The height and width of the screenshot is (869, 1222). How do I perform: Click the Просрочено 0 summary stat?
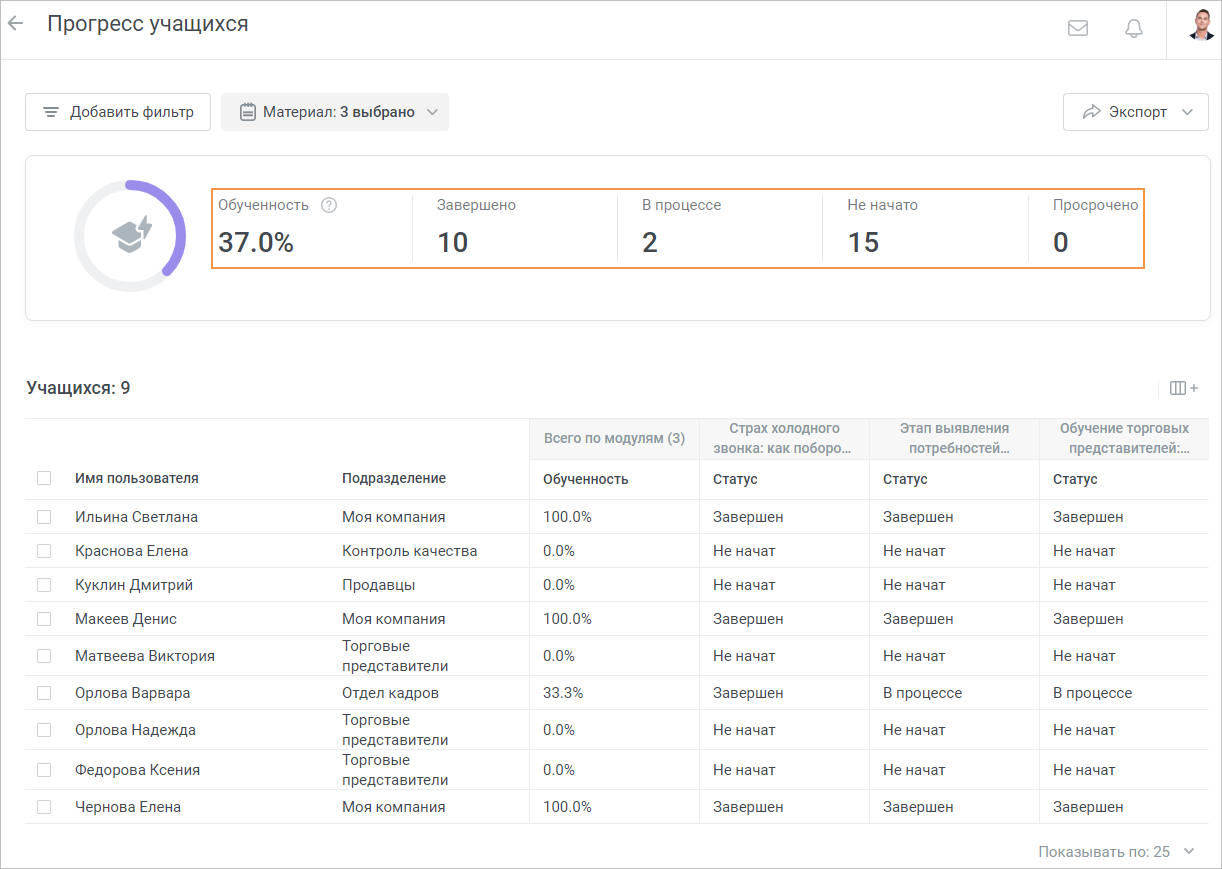click(x=1095, y=228)
